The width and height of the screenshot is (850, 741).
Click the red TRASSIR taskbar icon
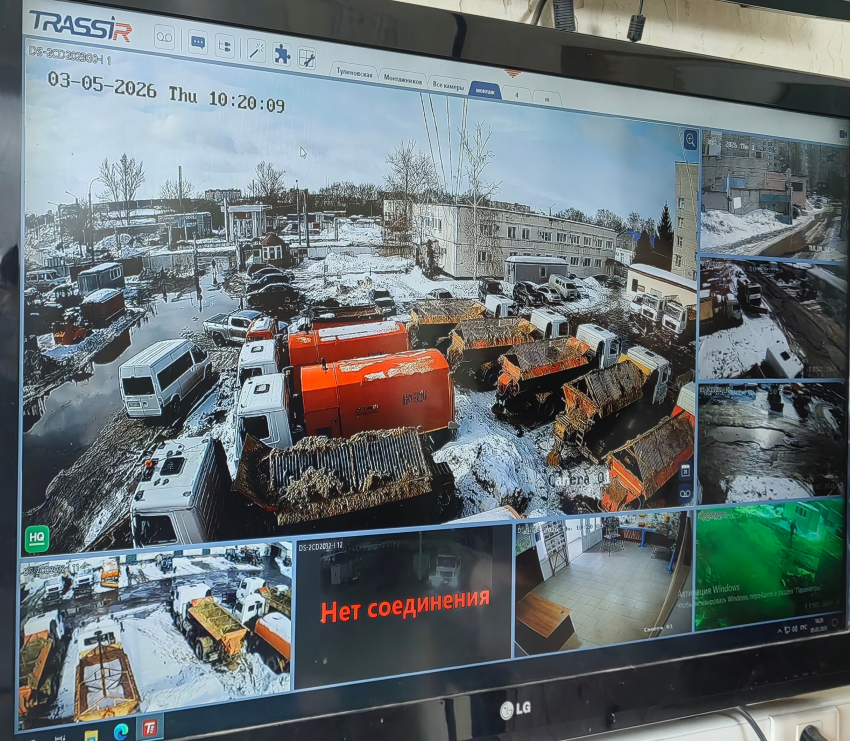pyautogui.click(x=149, y=727)
